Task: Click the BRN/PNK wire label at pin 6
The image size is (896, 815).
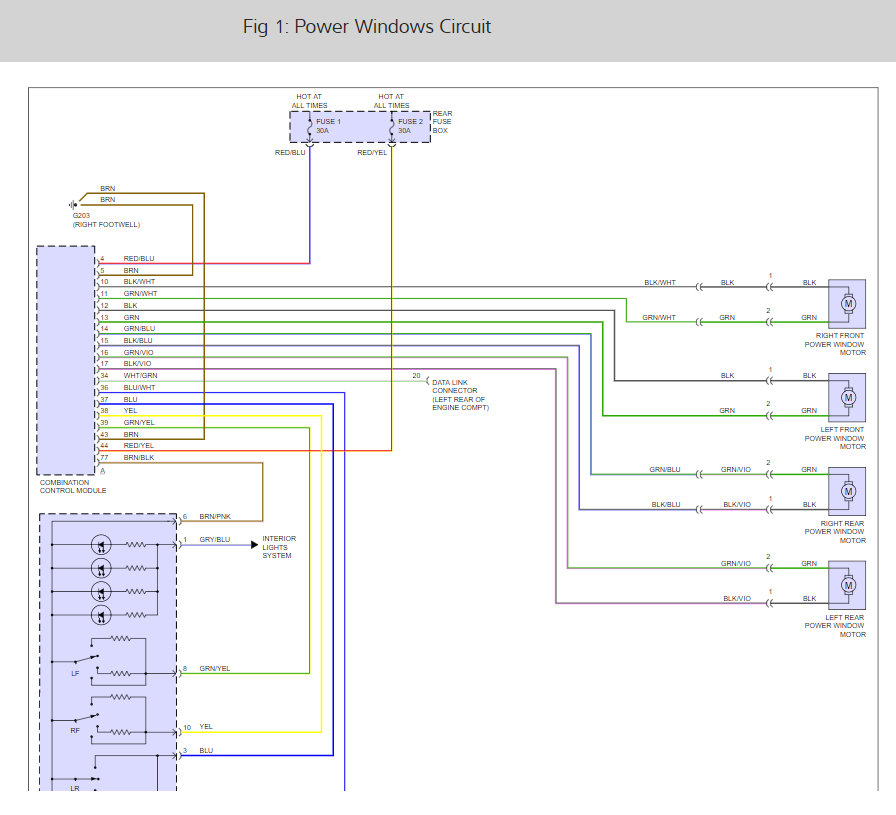Action: [214, 516]
